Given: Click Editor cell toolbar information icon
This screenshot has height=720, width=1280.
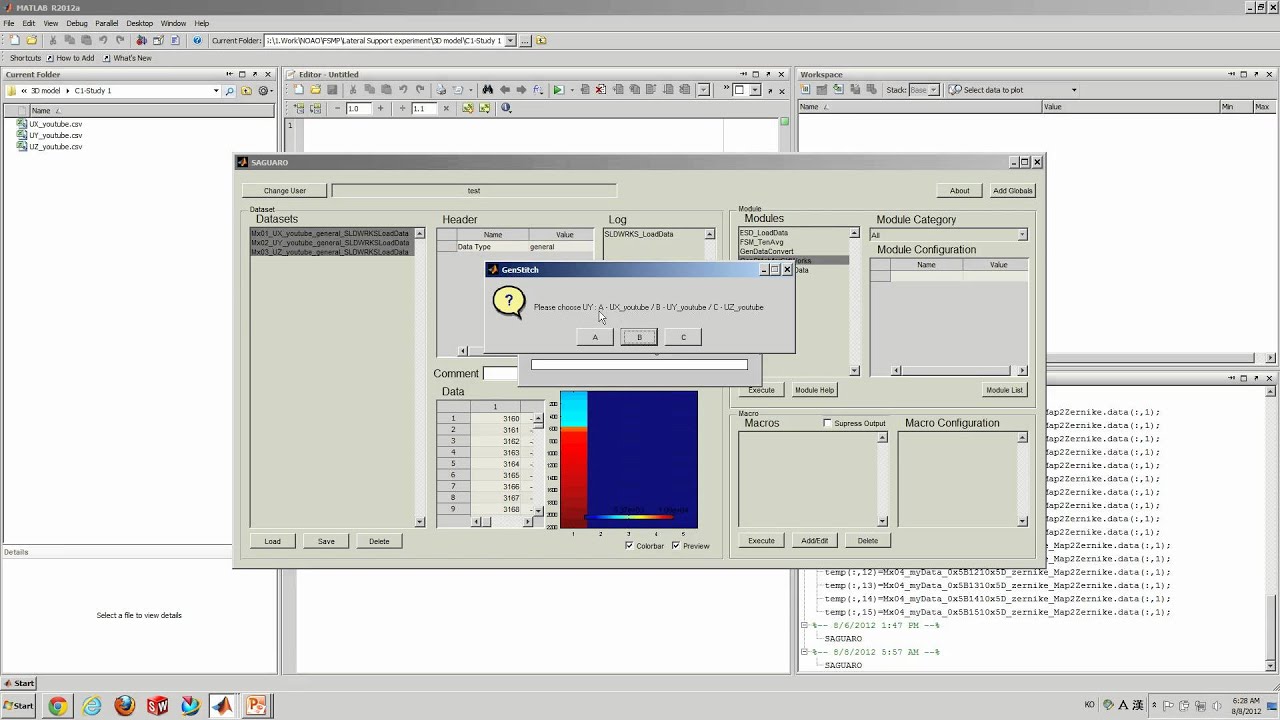Looking at the screenshot, I should [506, 109].
